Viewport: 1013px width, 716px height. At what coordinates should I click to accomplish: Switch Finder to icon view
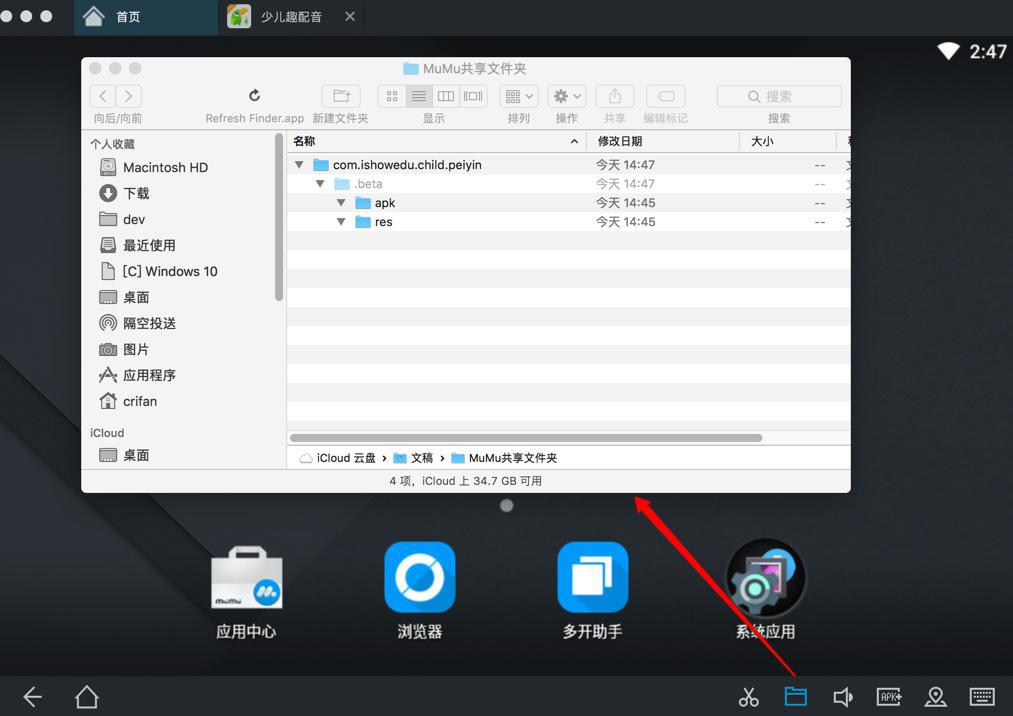click(x=392, y=96)
